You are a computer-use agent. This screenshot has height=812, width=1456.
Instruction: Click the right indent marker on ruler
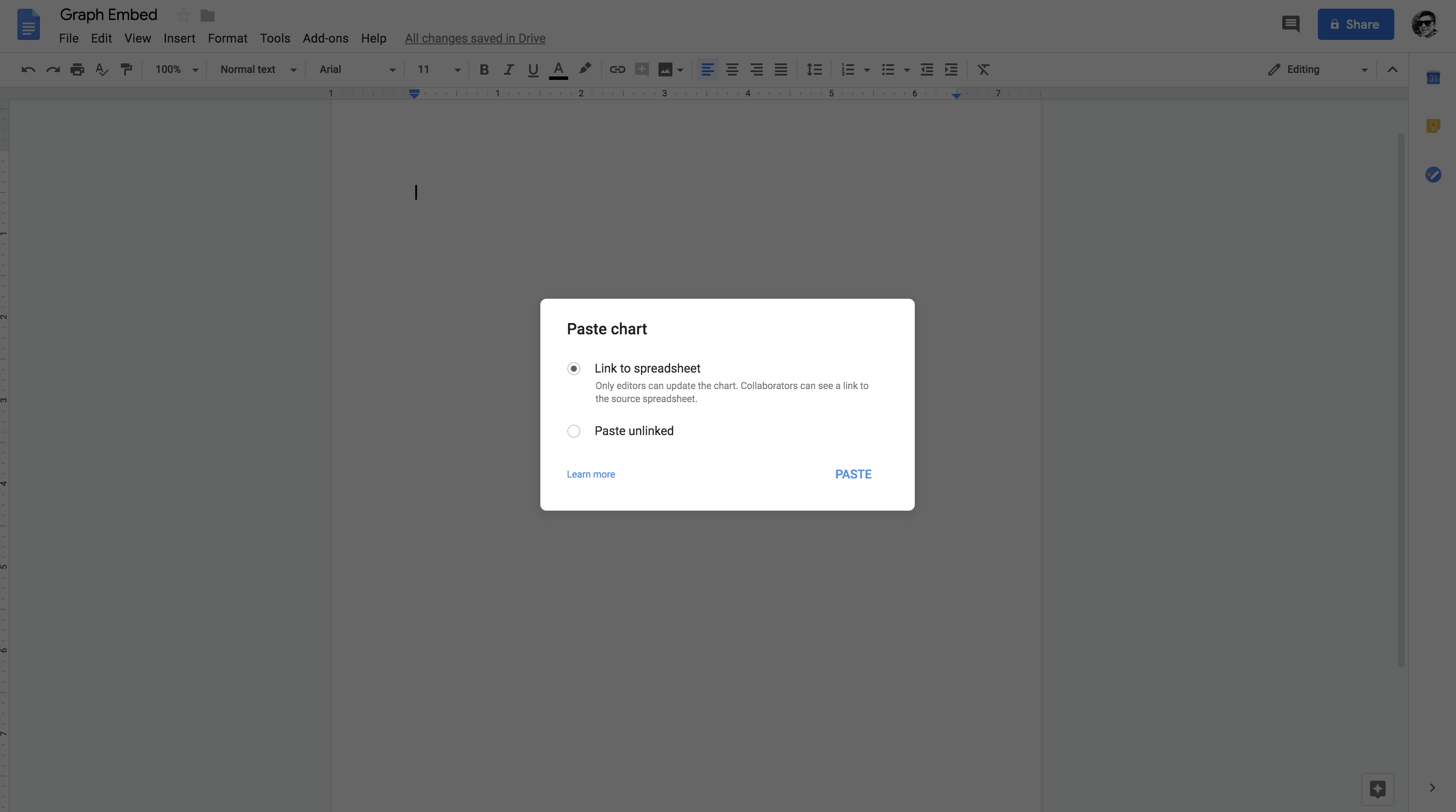click(956, 96)
